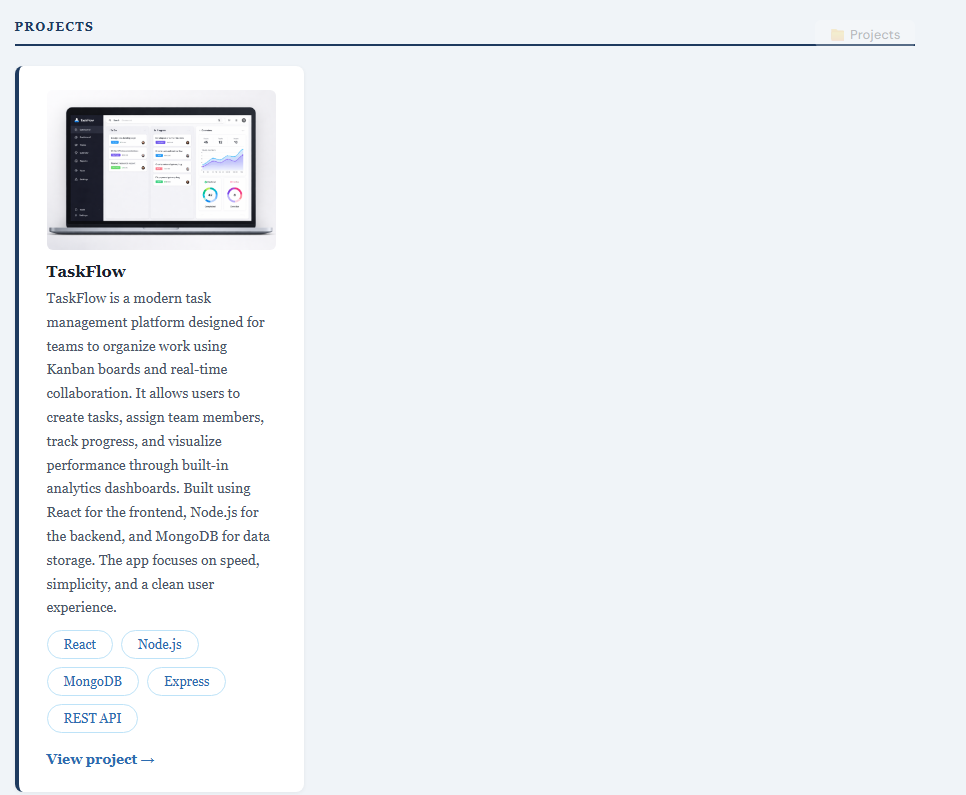Click the arrow icon in the View project link
The height and width of the screenshot is (795, 966).
(148, 759)
